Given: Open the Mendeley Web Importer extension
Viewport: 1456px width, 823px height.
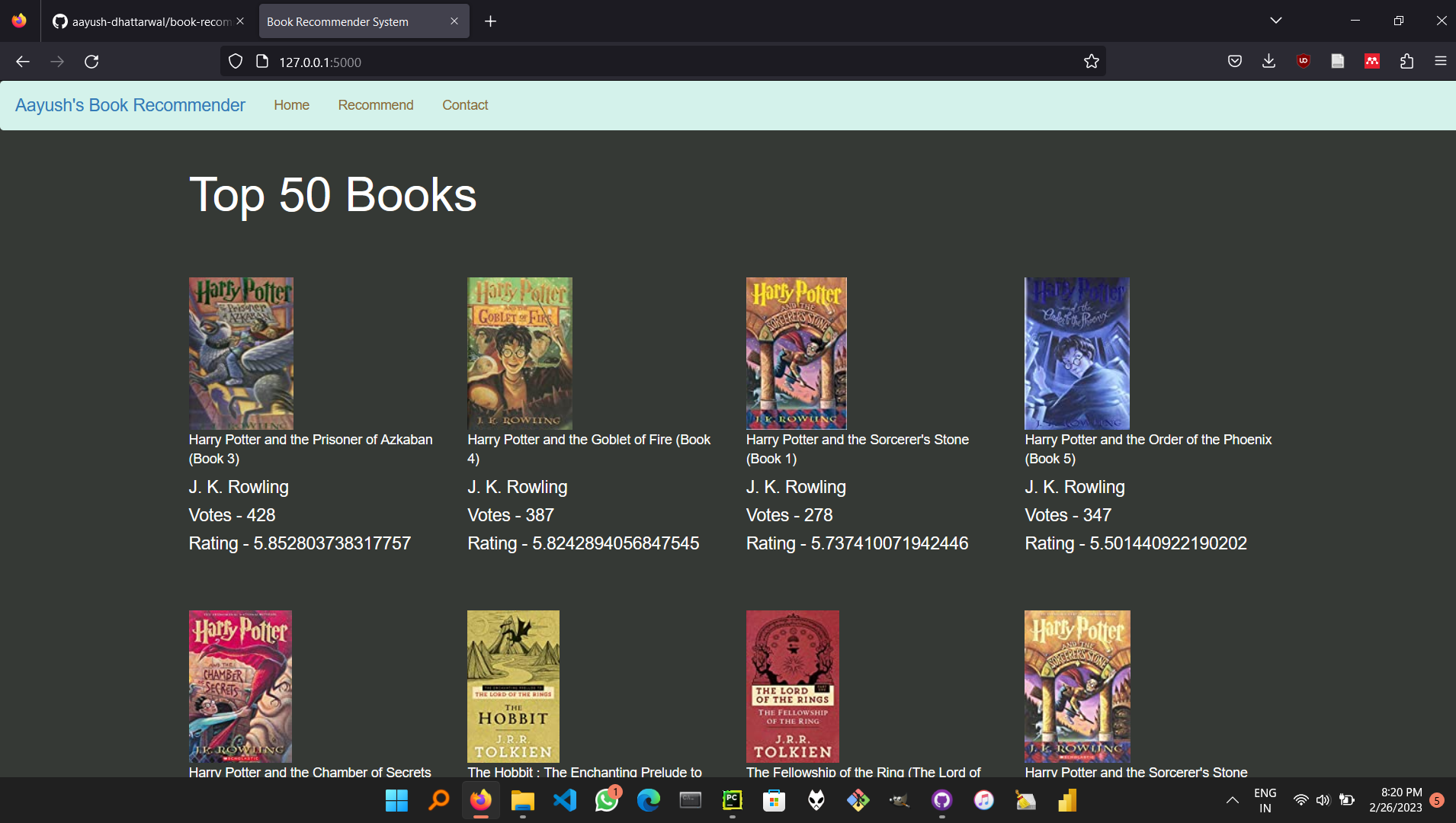Looking at the screenshot, I should (x=1371, y=61).
